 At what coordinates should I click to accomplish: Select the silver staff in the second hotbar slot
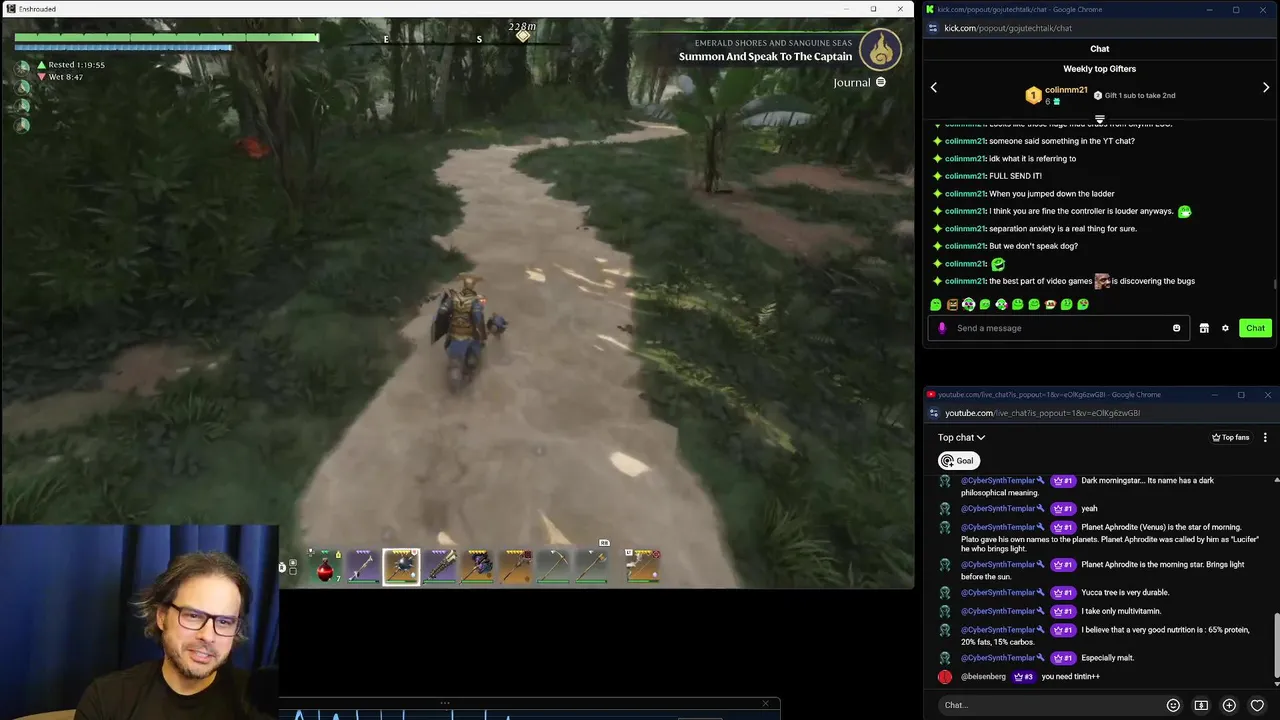[x=362, y=567]
